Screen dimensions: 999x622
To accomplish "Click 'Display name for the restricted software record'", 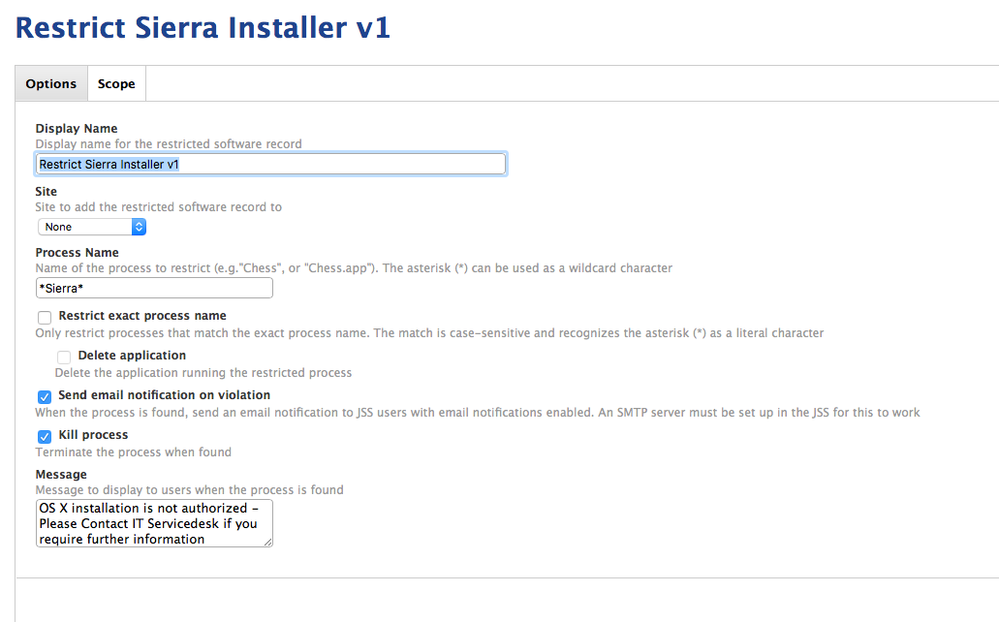I will (169, 144).
